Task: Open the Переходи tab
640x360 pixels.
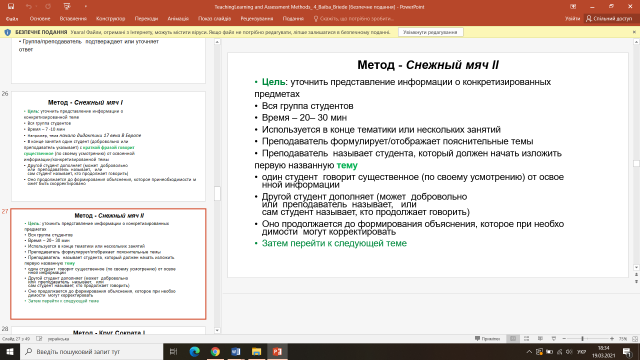Action: (146, 19)
